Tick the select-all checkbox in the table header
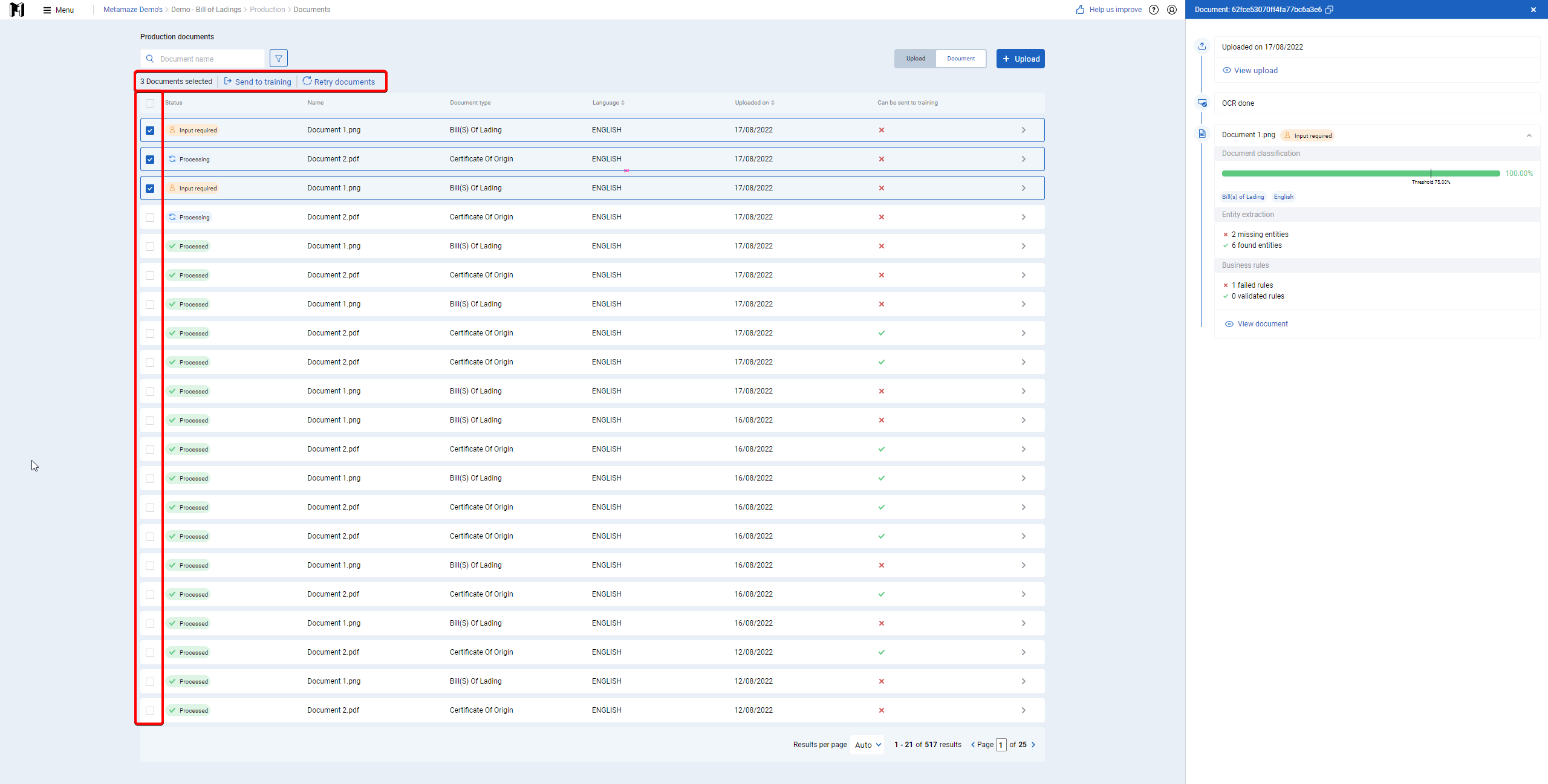 150,103
